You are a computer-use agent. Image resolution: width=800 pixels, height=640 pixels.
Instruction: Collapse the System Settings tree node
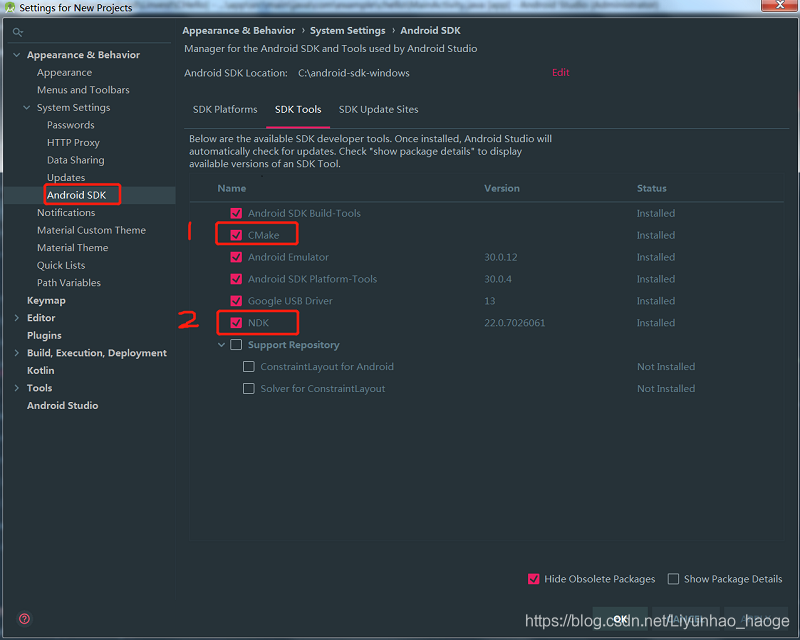pos(27,108)
